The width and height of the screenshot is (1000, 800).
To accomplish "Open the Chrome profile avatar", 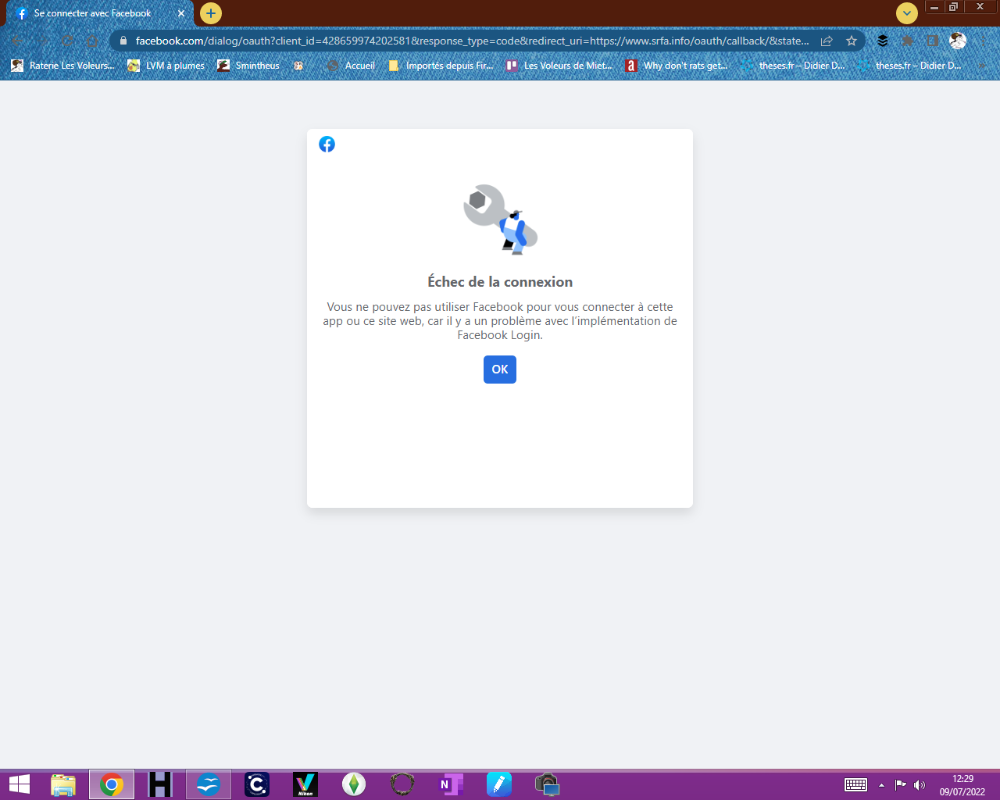I will [957, 41].
